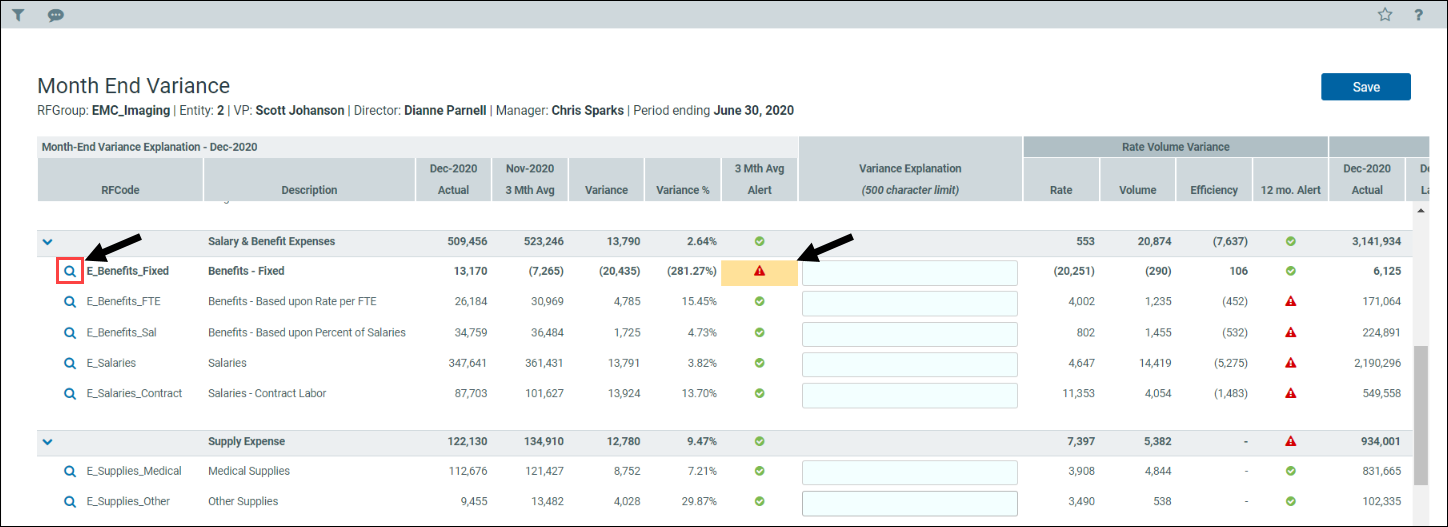Screen dimensions: 1448x527
Task: Click Month End Variance page title
Action: (133, 86)
